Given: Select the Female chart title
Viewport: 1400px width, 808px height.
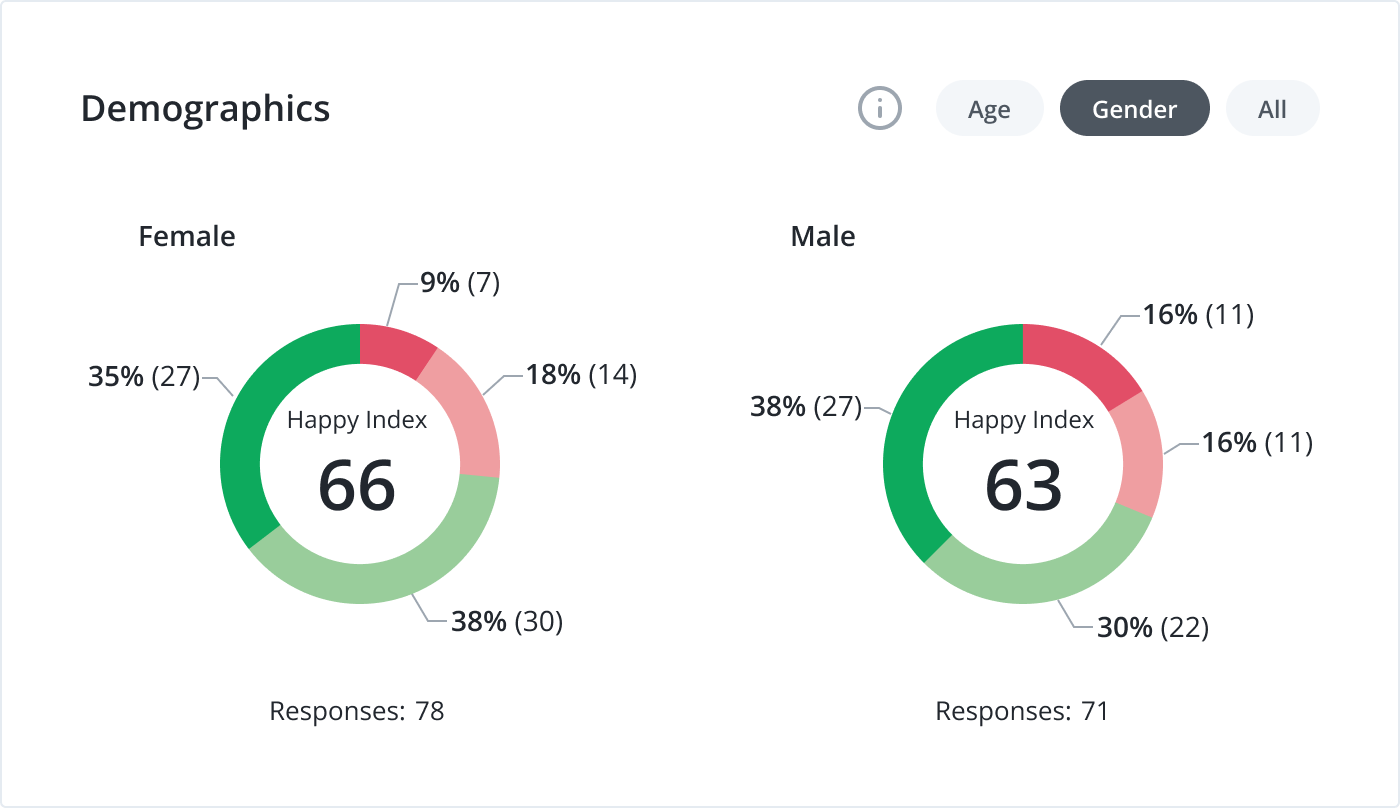Looking at the screenshot, I should (187, 236).
